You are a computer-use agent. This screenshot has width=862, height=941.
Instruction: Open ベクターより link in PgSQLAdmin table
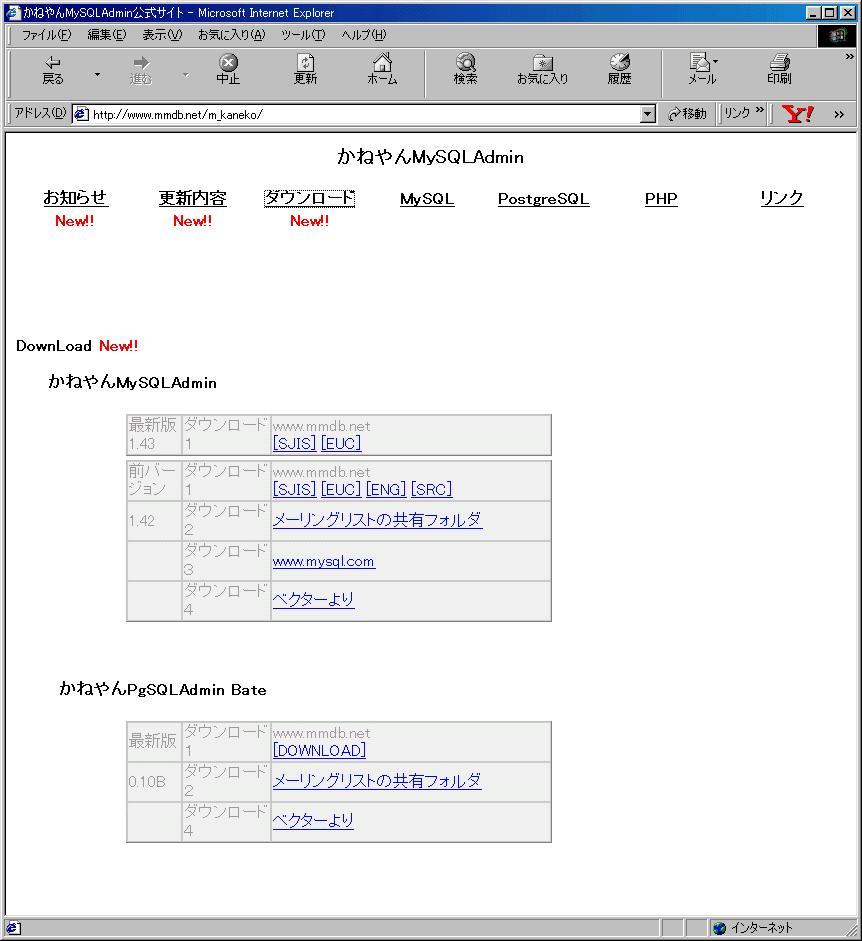pos(313,820)
